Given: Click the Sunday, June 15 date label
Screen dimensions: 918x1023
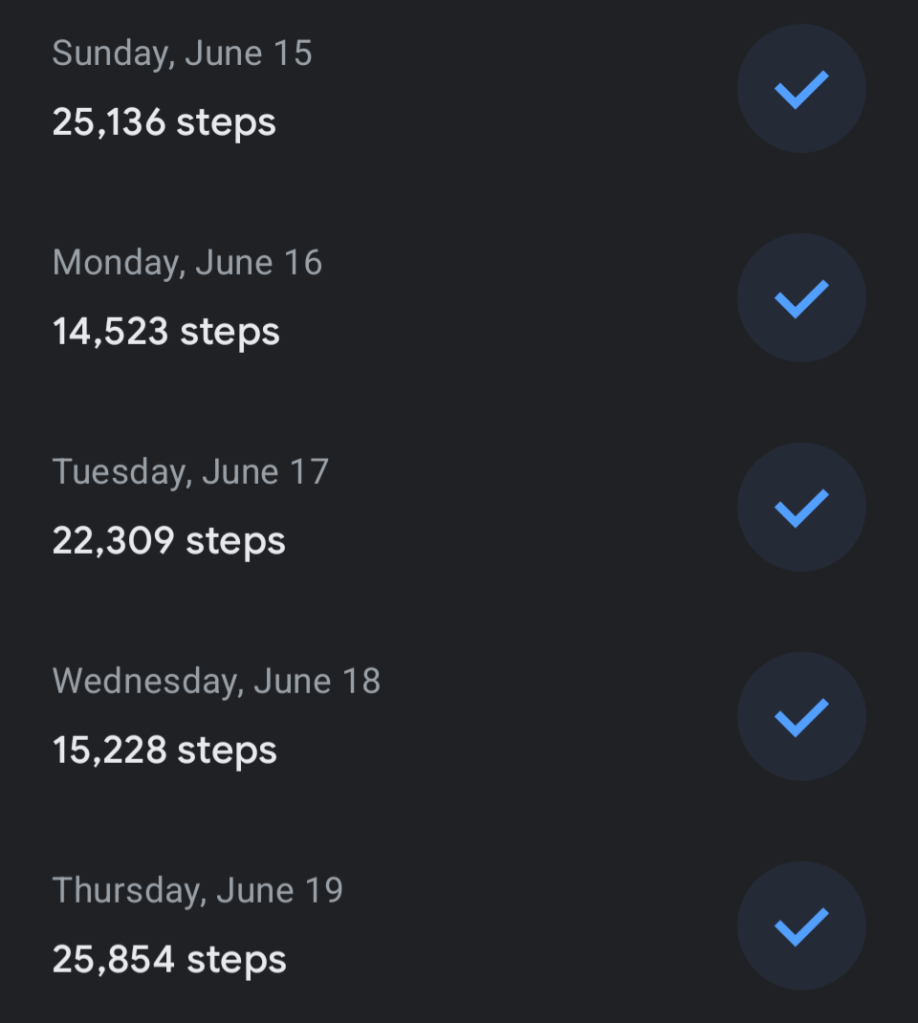Looking at the screenshot, I should pyautogui.click(x=182, y=53).
